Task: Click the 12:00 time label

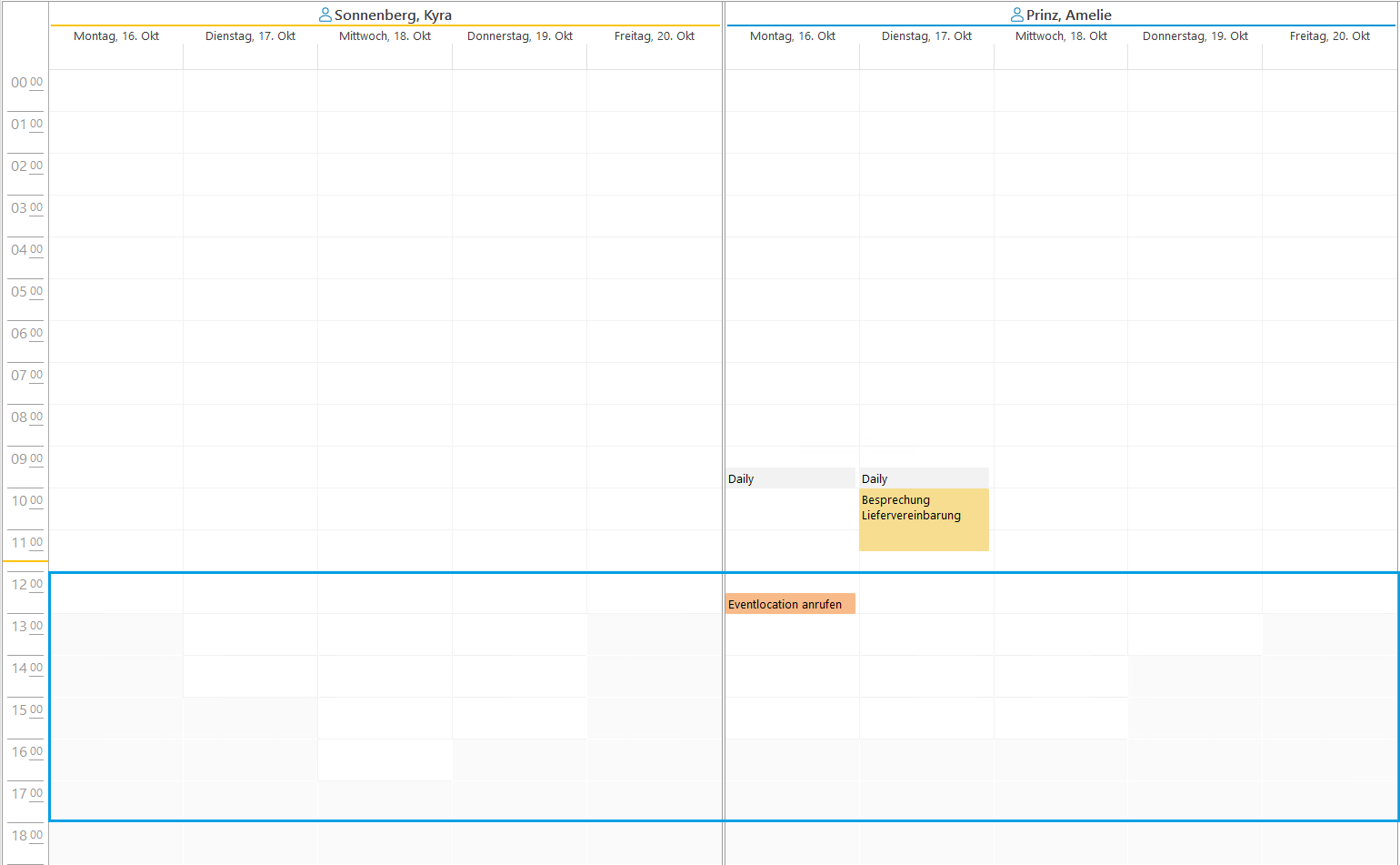Action: click(x=26, y=585)
